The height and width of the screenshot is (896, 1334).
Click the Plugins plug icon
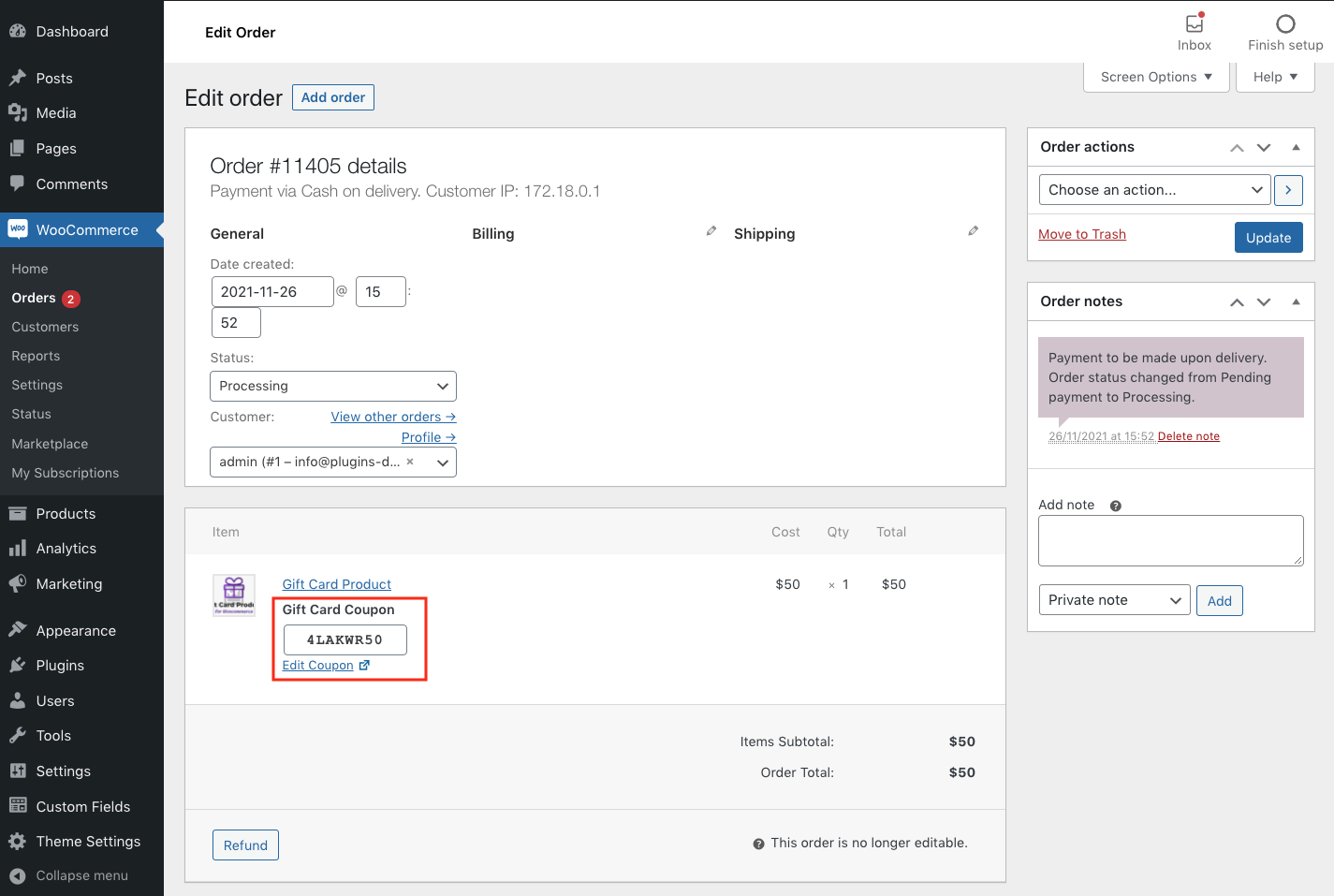[17, 666]
